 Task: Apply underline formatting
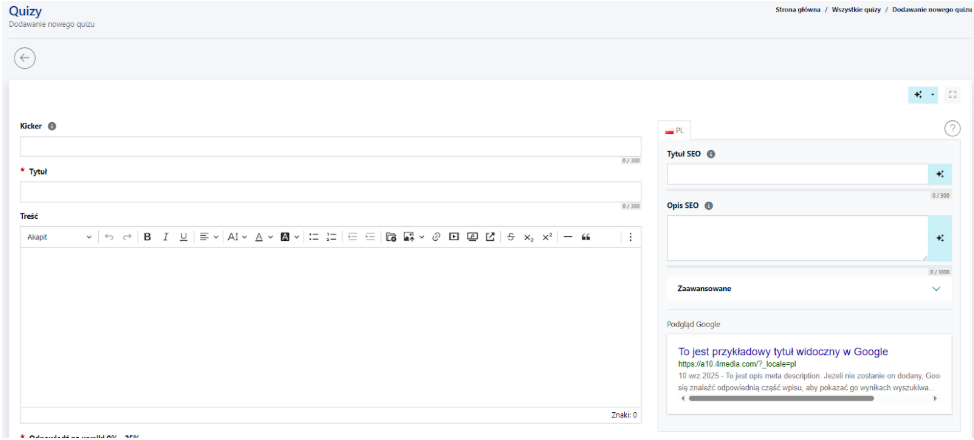[183, 237]
